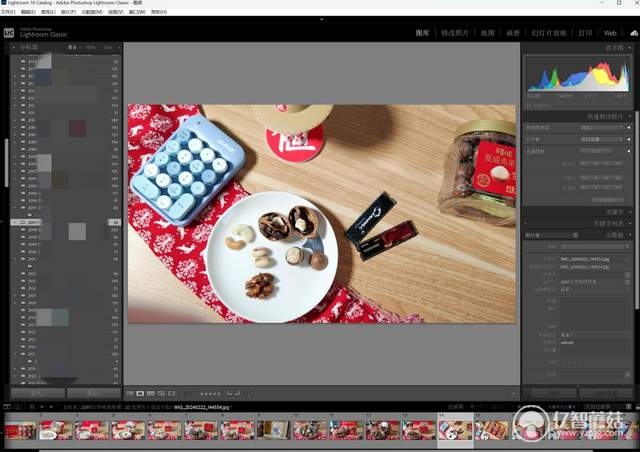The height and width of the screenshot is (452, 640).
Task: Rotate photo clockwise with the toolbar icon
Action: point(238,394)
